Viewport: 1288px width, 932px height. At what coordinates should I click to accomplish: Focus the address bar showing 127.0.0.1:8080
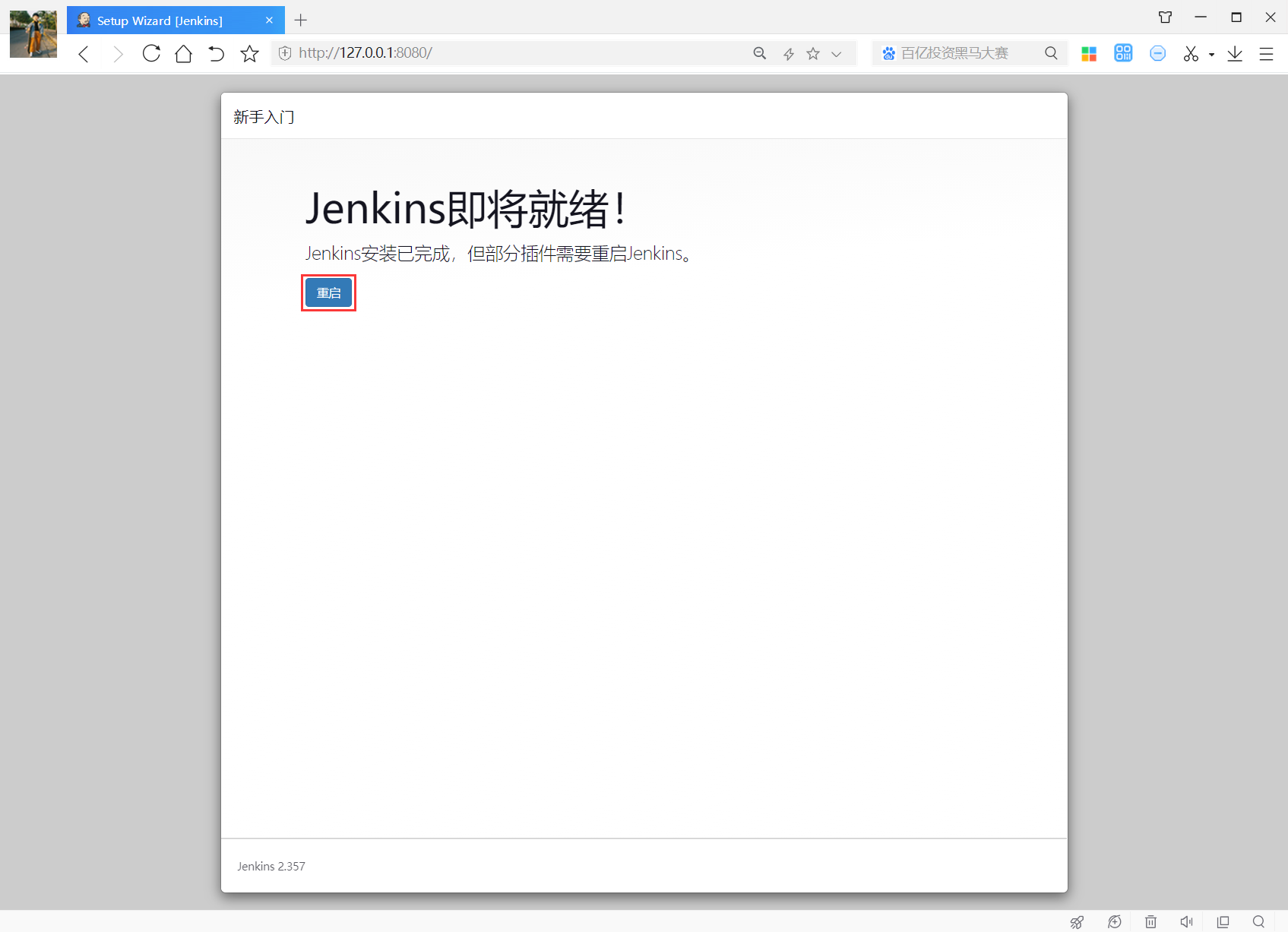tap(517, 53)
